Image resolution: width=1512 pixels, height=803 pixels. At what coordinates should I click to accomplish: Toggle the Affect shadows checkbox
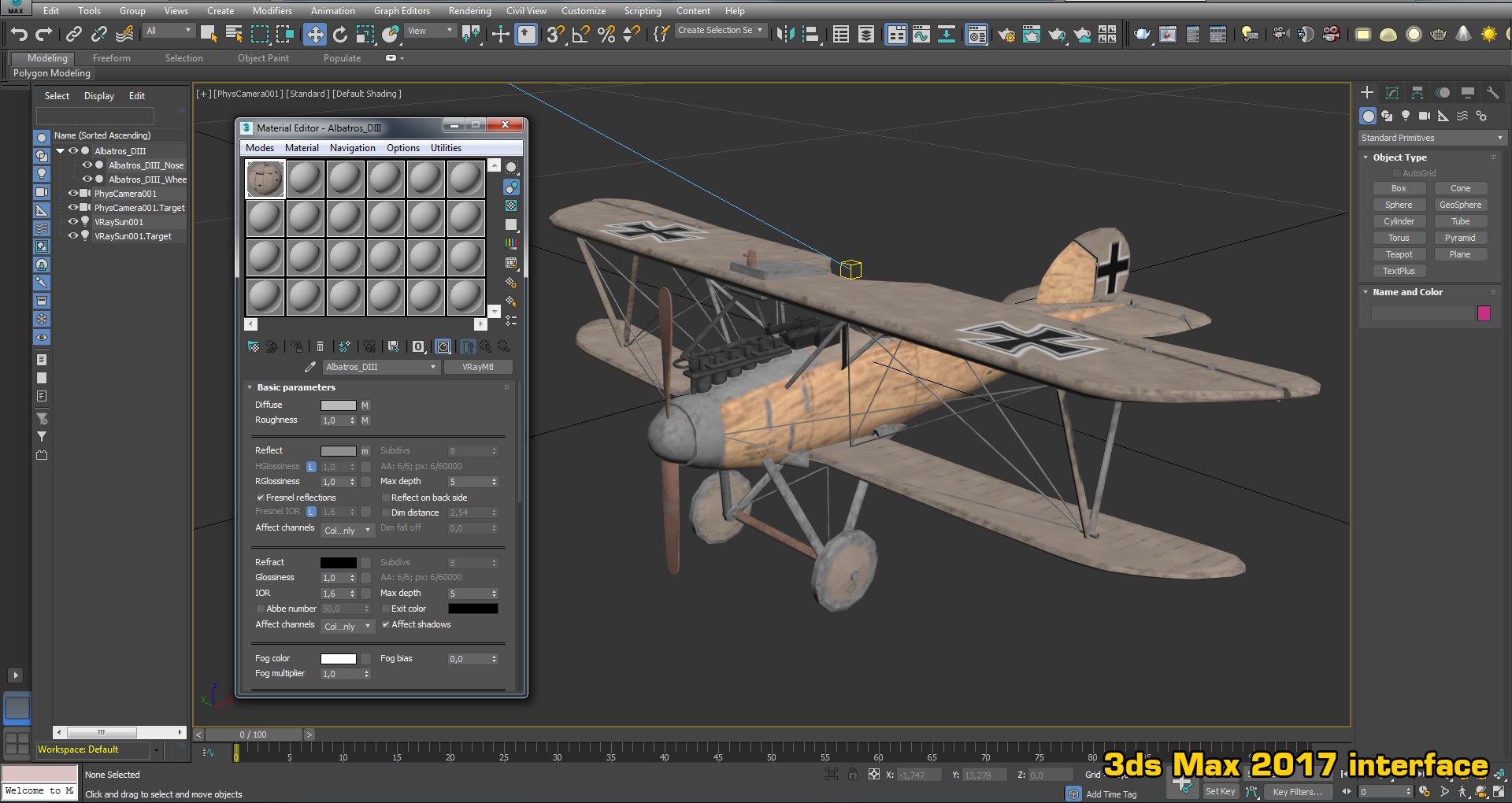coord(386,624)
